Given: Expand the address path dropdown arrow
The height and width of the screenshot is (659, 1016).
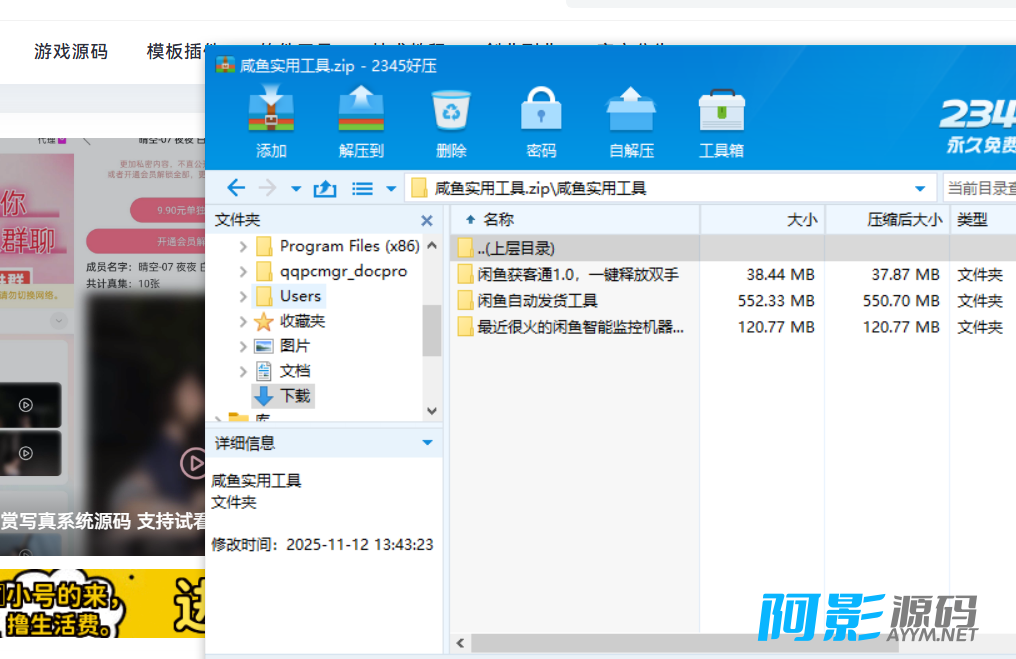Looking at the screenshot, I should coord(920,188).
